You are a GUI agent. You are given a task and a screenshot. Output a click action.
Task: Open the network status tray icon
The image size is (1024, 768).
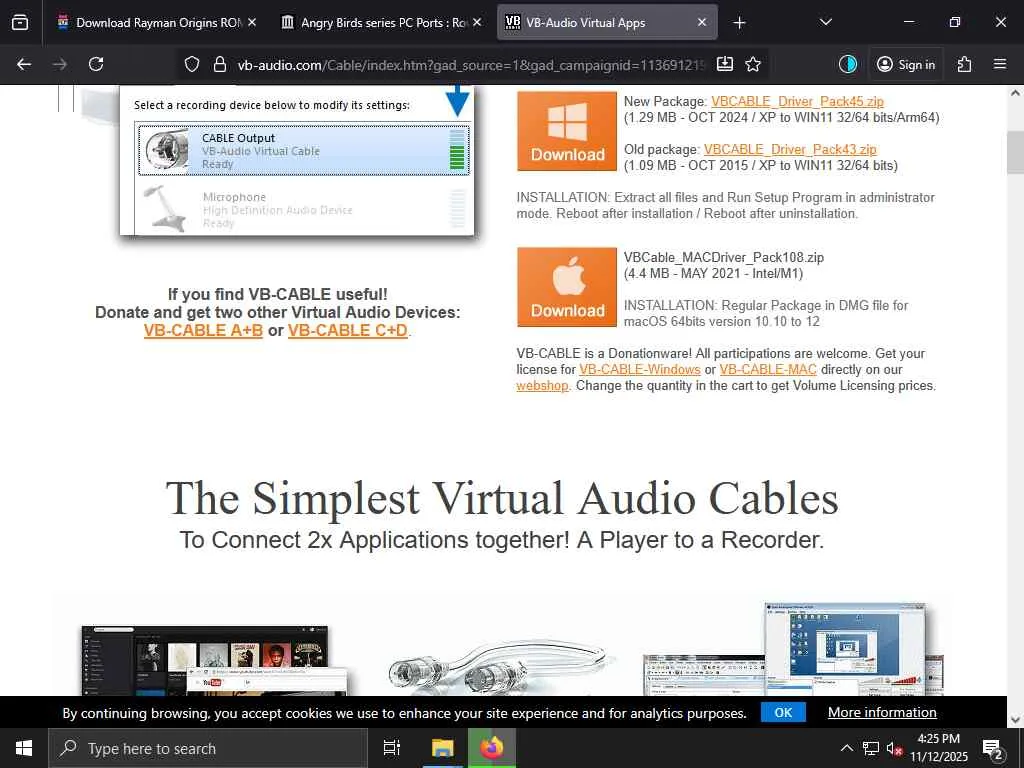pyautogui.click(x=871, y=748)
